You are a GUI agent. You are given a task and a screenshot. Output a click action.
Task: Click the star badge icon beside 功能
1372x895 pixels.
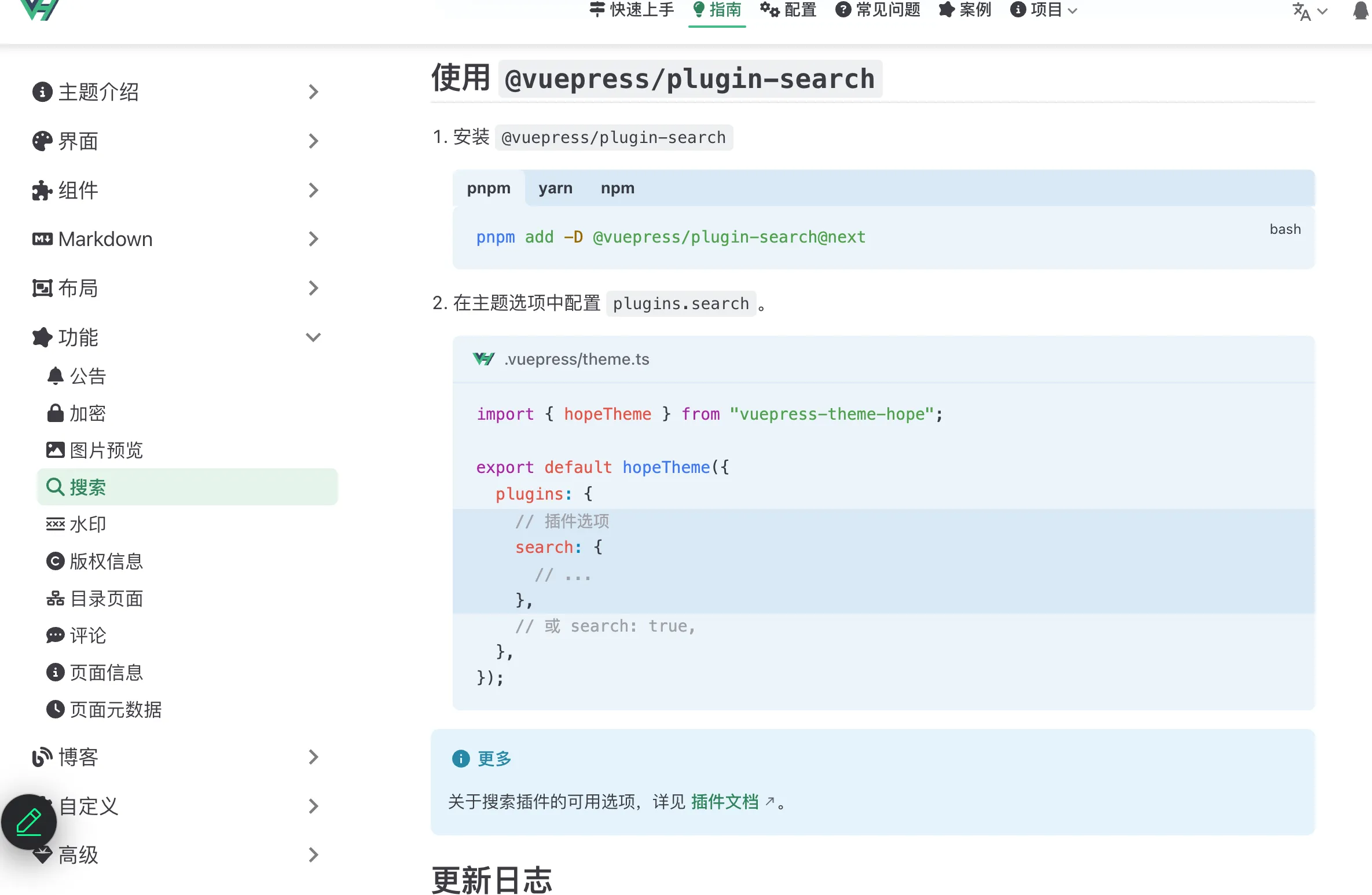tap(42, 337)
